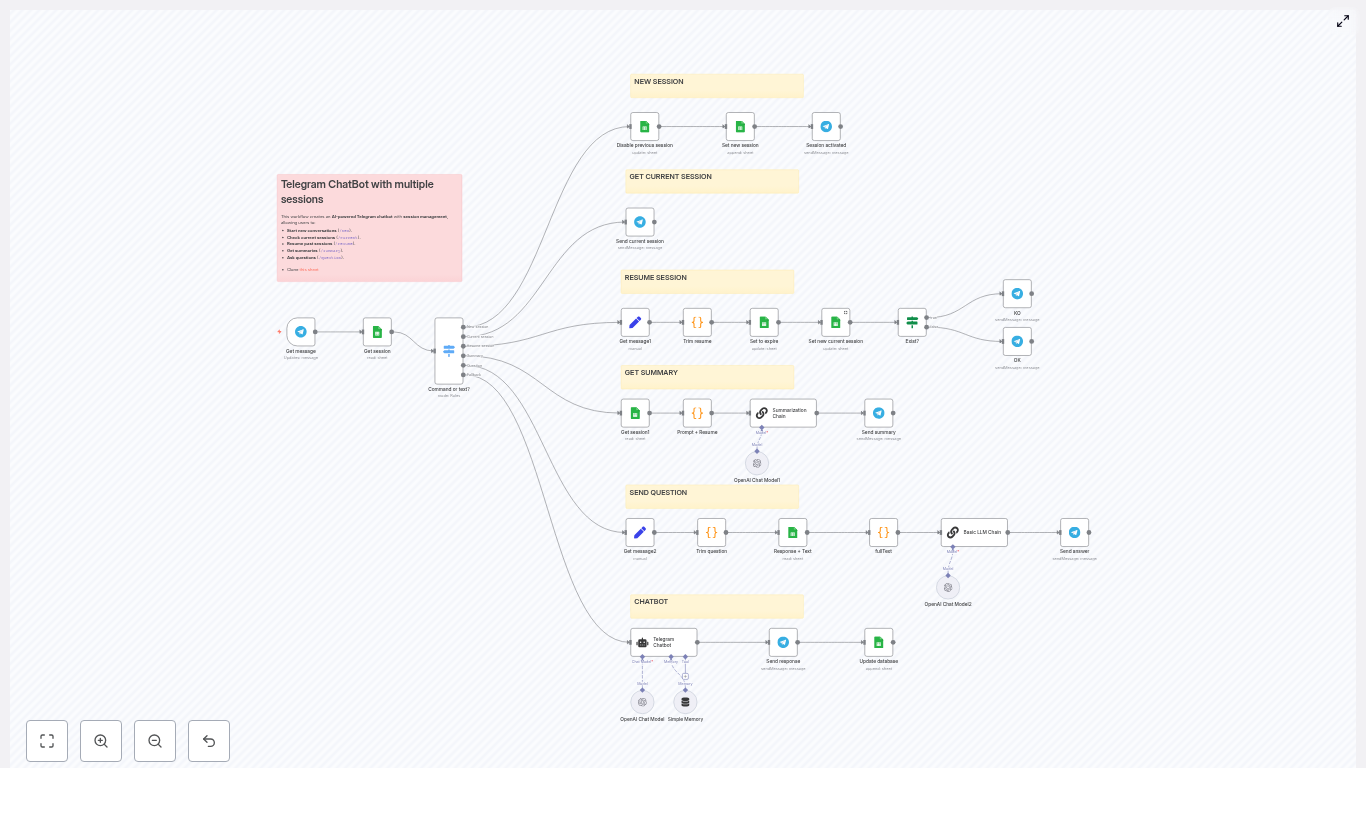Click the Basic LLM Chain node
Viewport: 1366px width, 814px height.
click(x=974, y=532)
